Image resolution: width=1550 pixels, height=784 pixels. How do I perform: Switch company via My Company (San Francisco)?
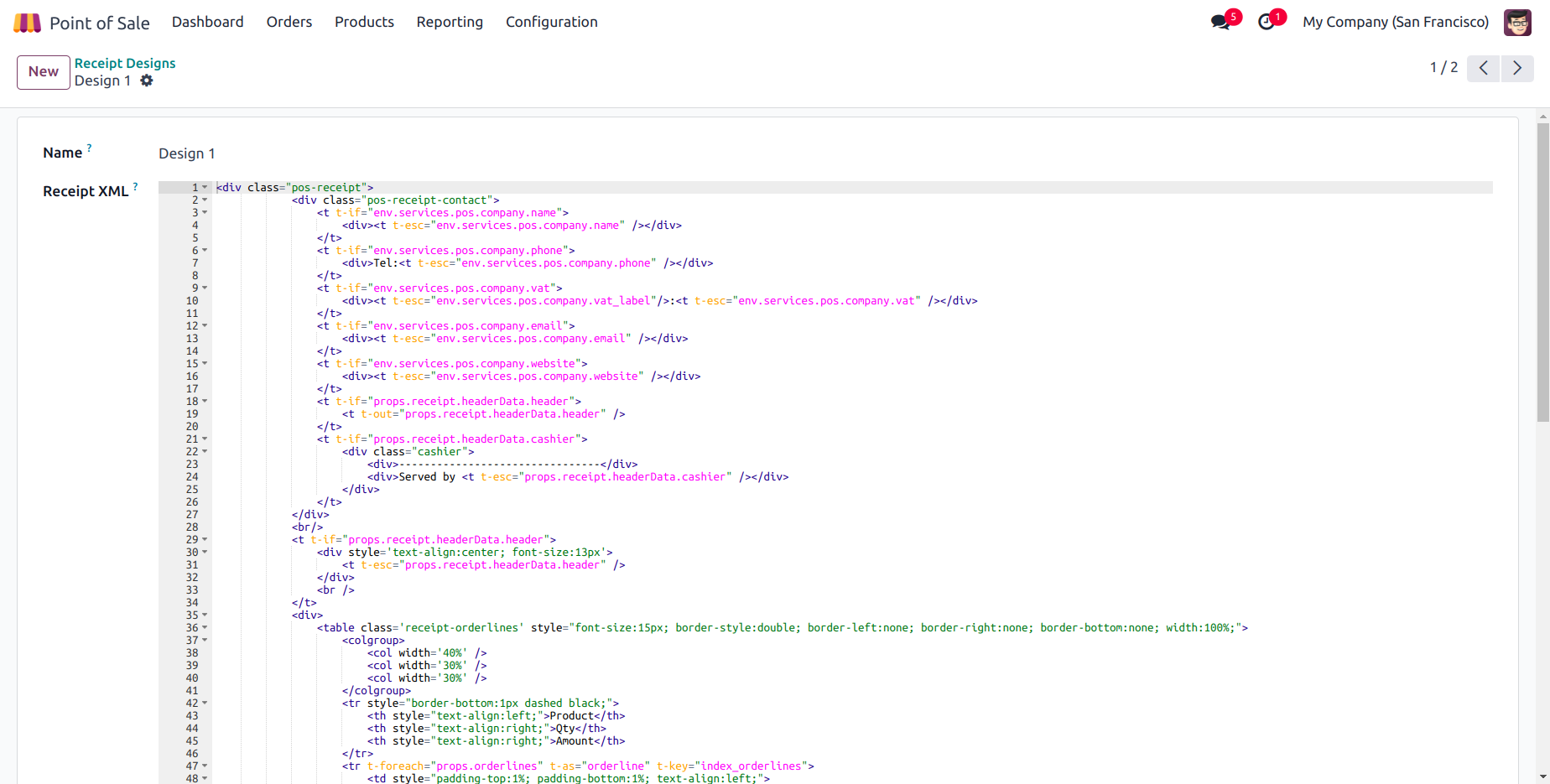pyautogui.click(x=1396, y=22)
